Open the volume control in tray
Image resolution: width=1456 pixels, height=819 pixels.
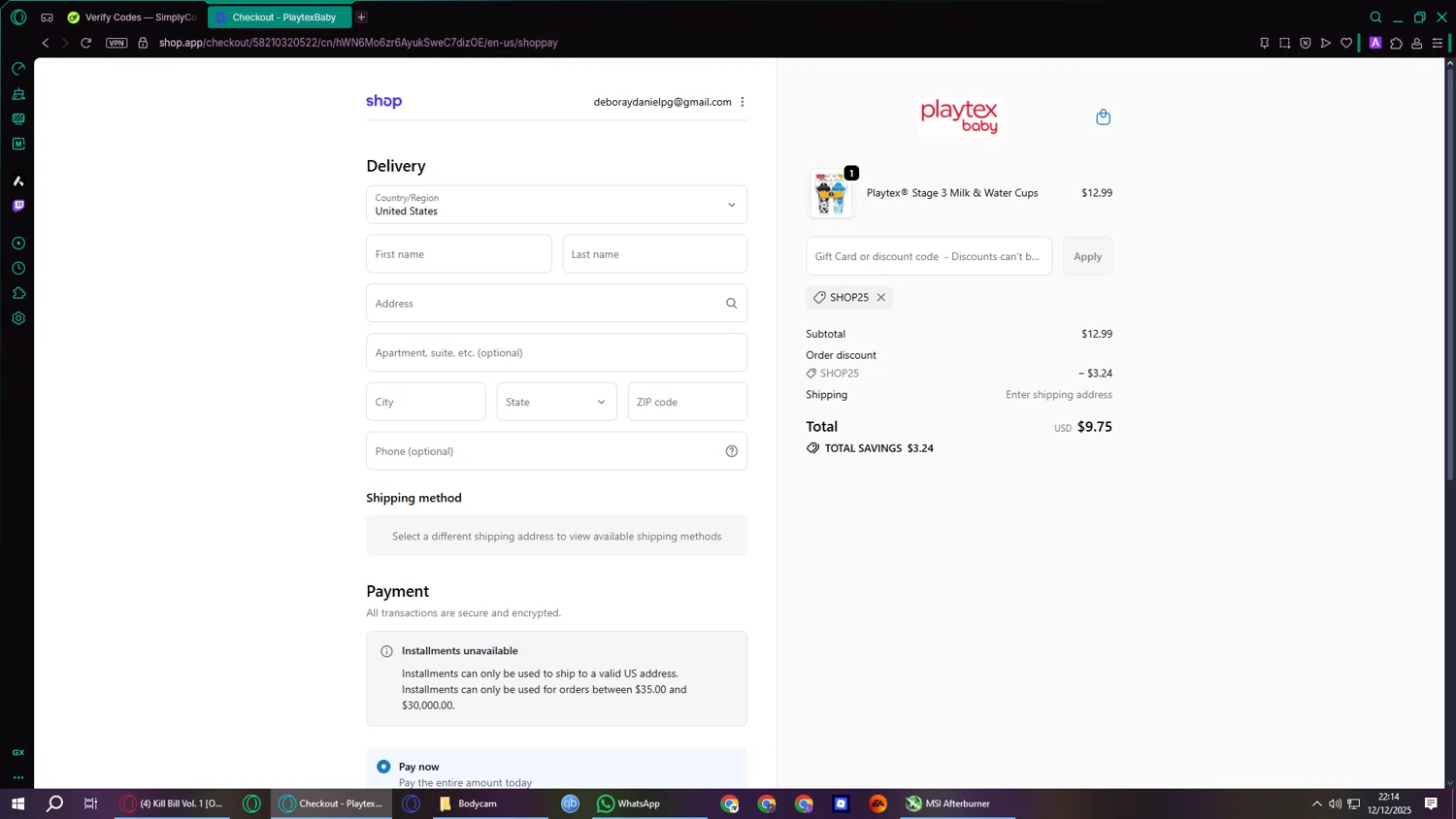click(1335, 803)
